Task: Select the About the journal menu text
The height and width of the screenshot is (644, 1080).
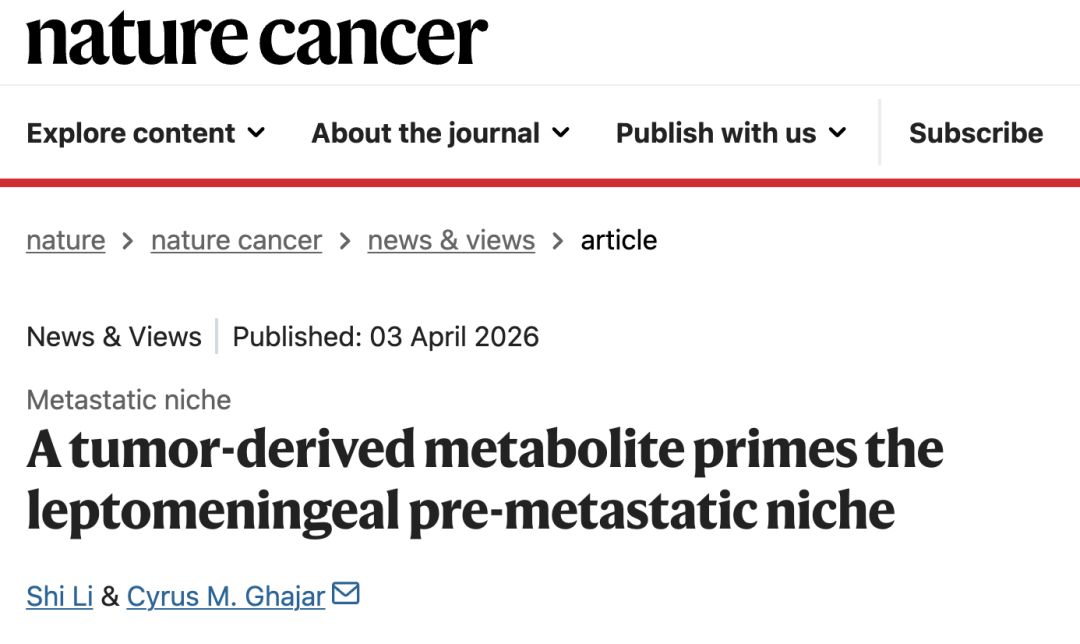Action: pos(425,133)
